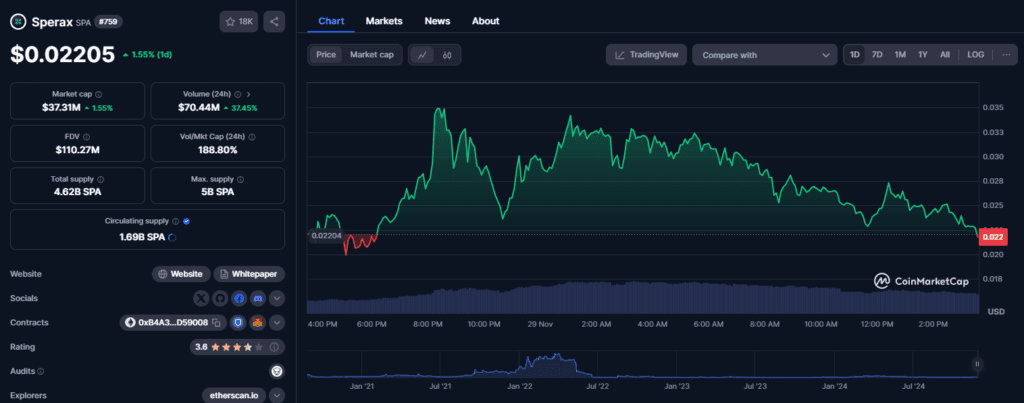The height and width of the screenshot is (403, 1024).
Task: Open Sperax GitHub social link
Action: click(x=221, y=298)
